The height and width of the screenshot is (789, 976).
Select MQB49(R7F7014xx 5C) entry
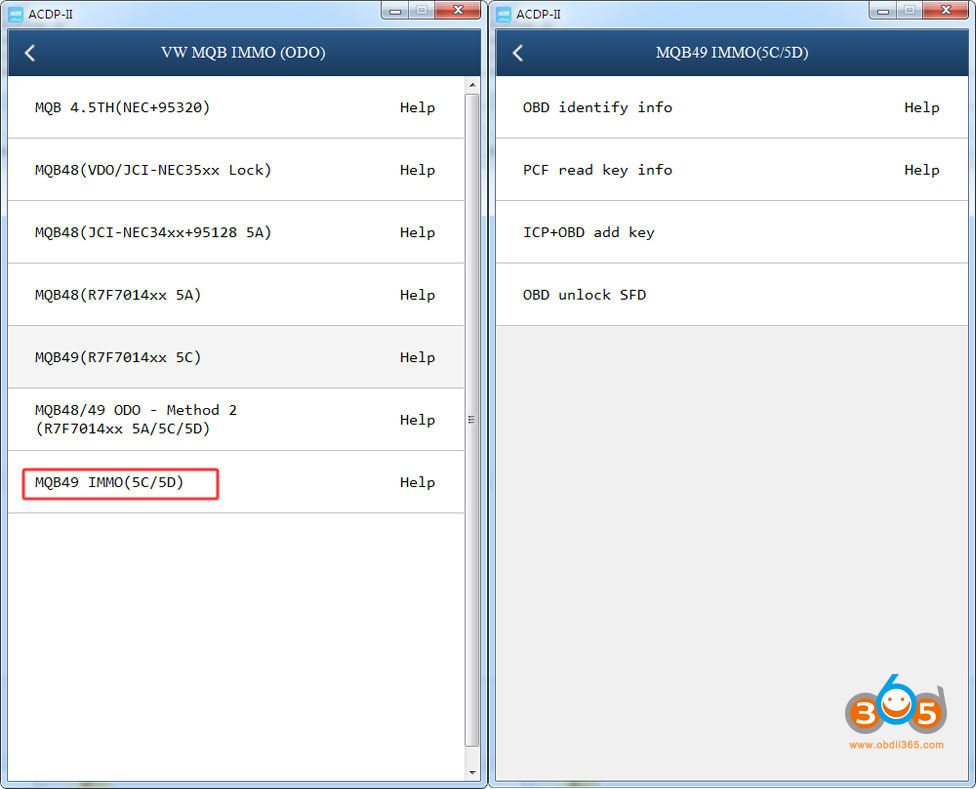[118, 357]
